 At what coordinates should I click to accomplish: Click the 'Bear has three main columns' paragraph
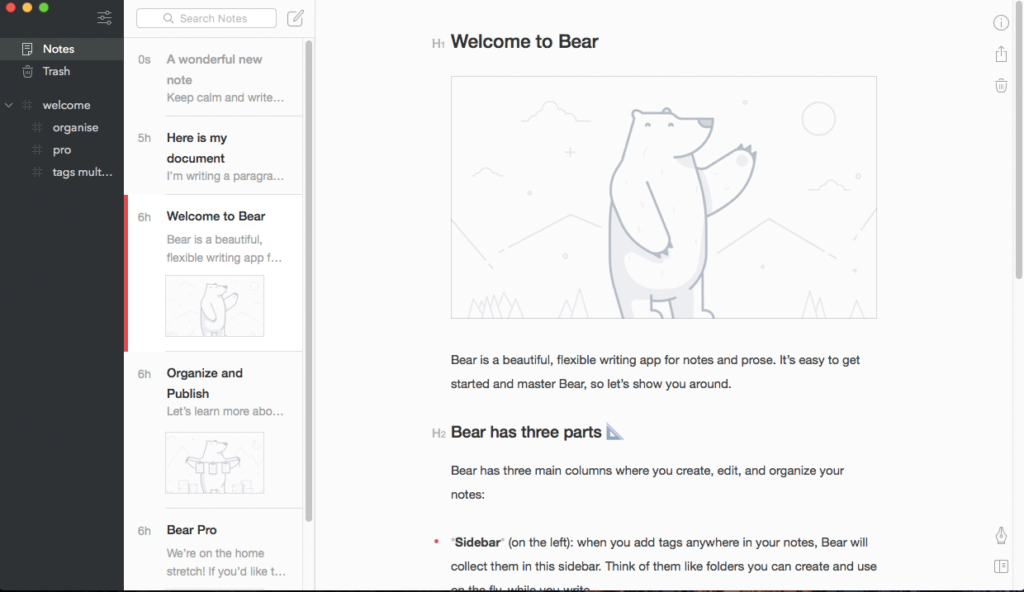(x=647, y=482)
